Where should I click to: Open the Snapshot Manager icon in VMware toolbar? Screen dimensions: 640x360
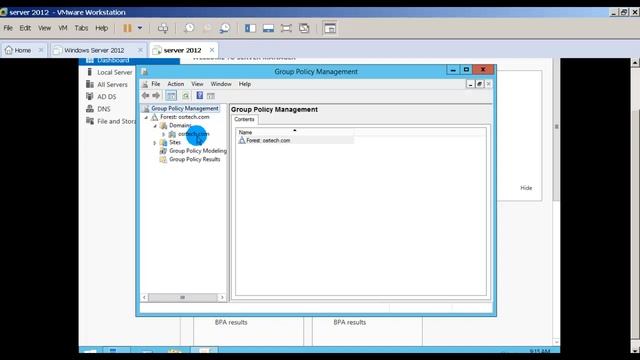click(224, 28)
